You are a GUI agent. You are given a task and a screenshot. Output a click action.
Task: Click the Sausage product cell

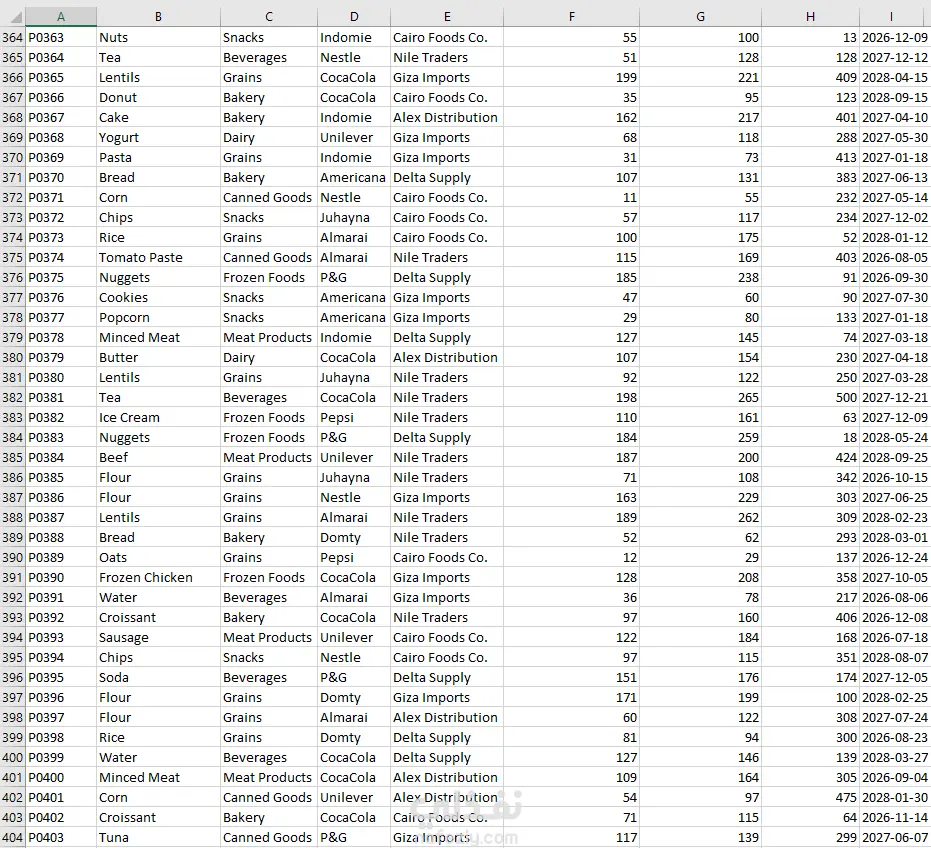click(x=158, y=638)
